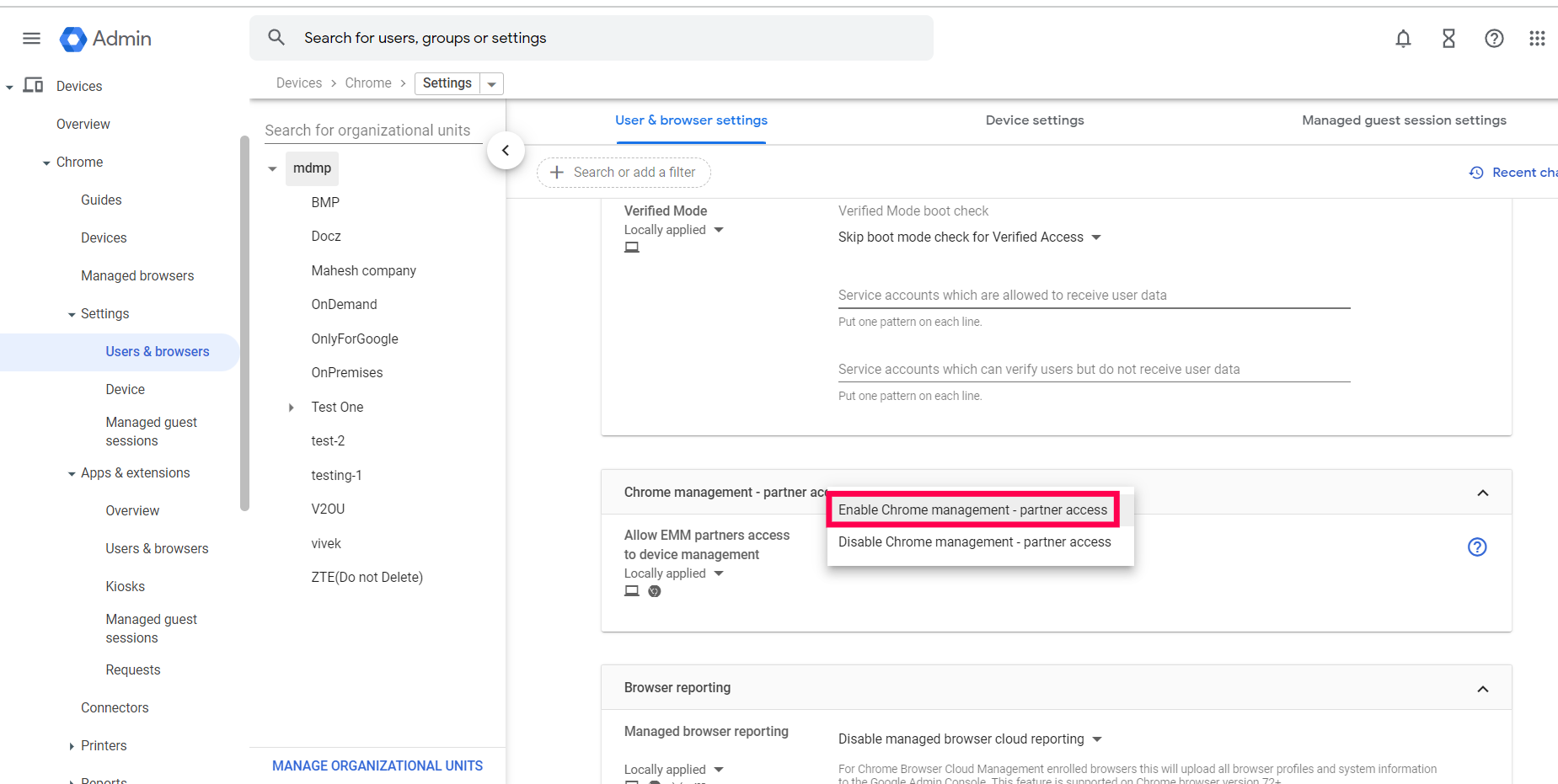Switch to the Device settings tab
The image size is (1558, 784).
1035,120
